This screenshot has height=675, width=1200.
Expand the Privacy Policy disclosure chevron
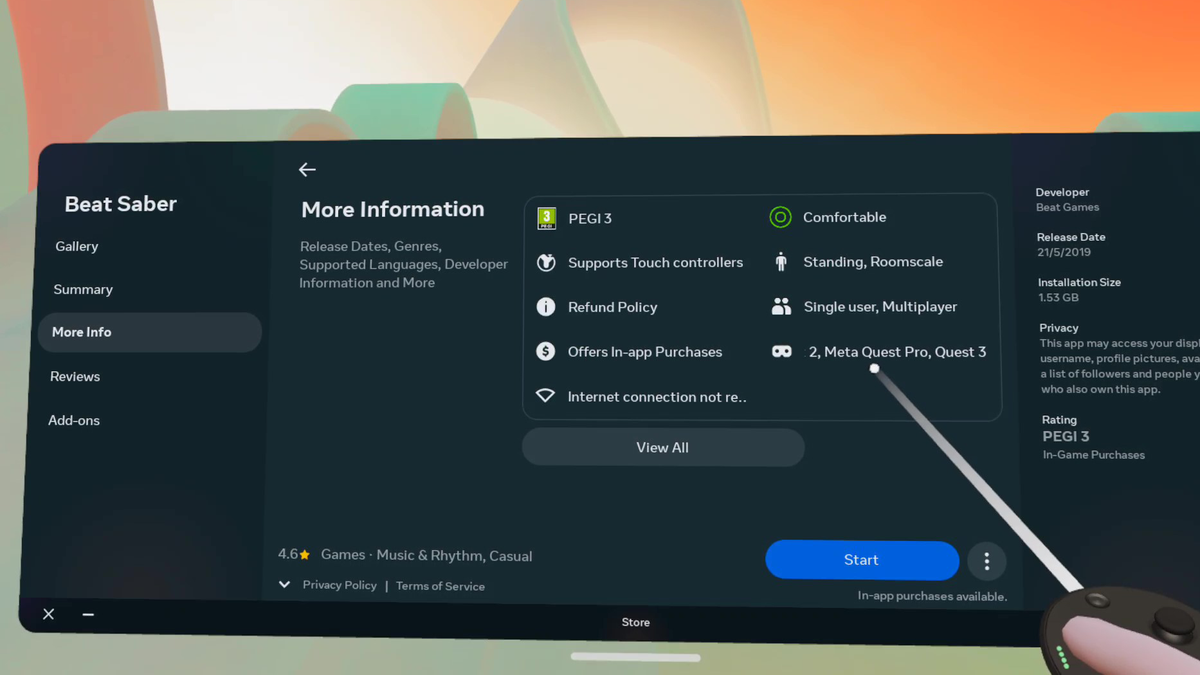(284, 584)
